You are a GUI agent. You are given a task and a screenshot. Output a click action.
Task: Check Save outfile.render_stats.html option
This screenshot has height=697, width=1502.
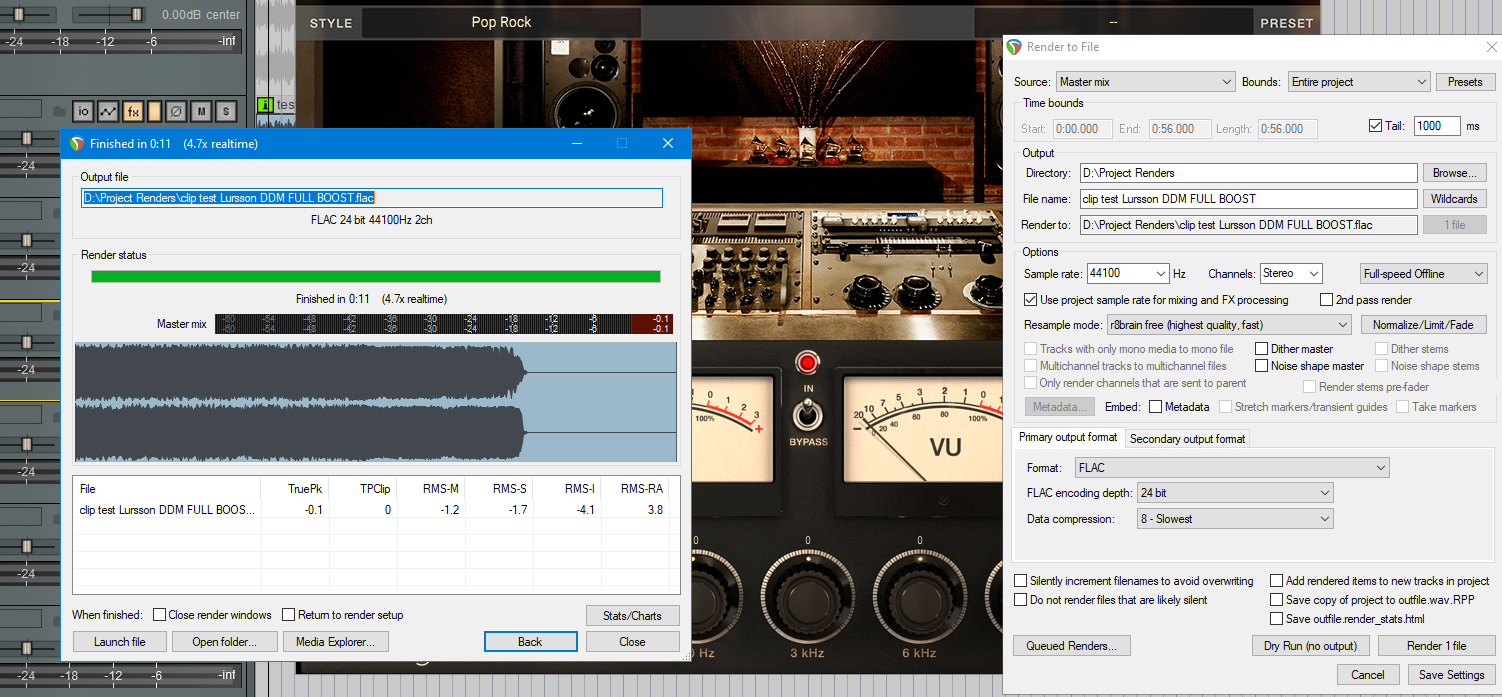point(1277,619)
